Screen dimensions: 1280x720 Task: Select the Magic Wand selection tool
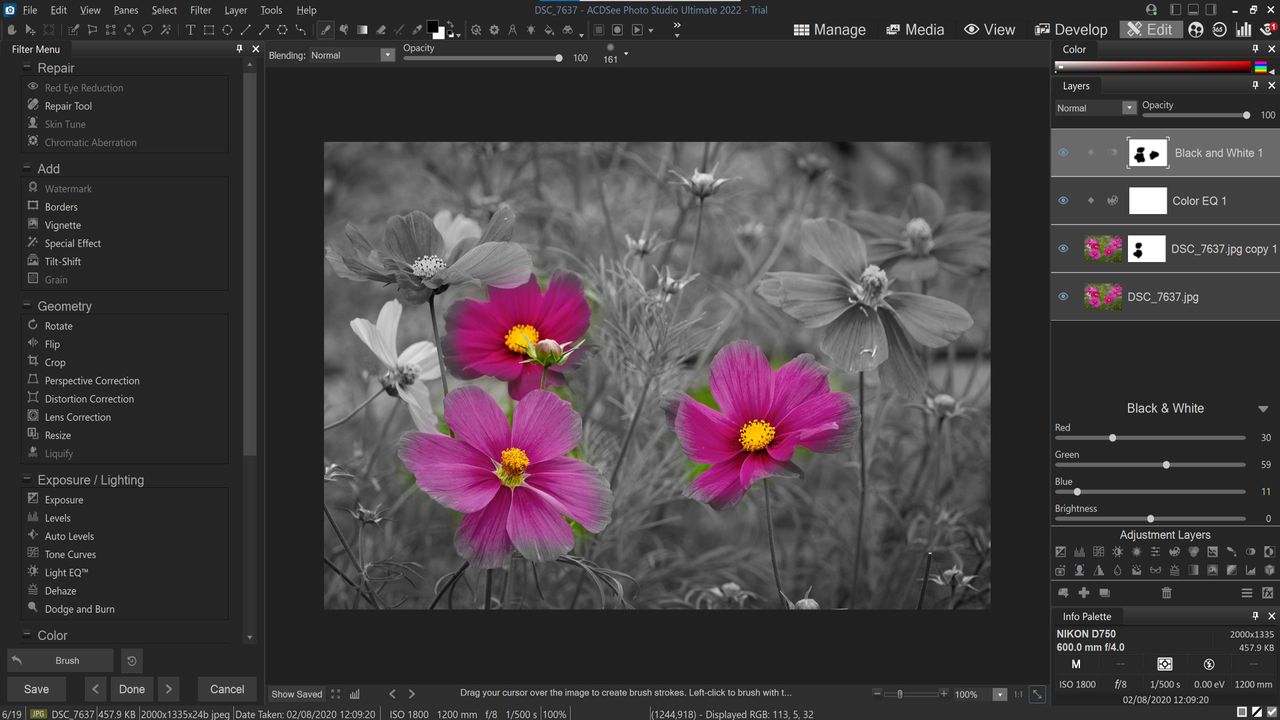tap(166, 29)
